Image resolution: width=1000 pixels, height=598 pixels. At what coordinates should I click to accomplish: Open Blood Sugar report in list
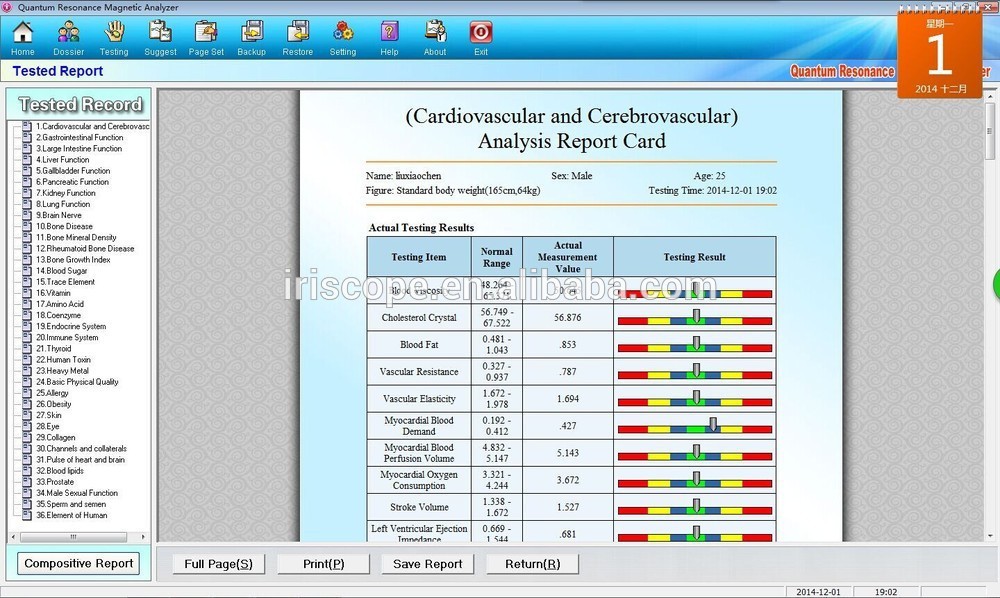(x=61, y=271)
